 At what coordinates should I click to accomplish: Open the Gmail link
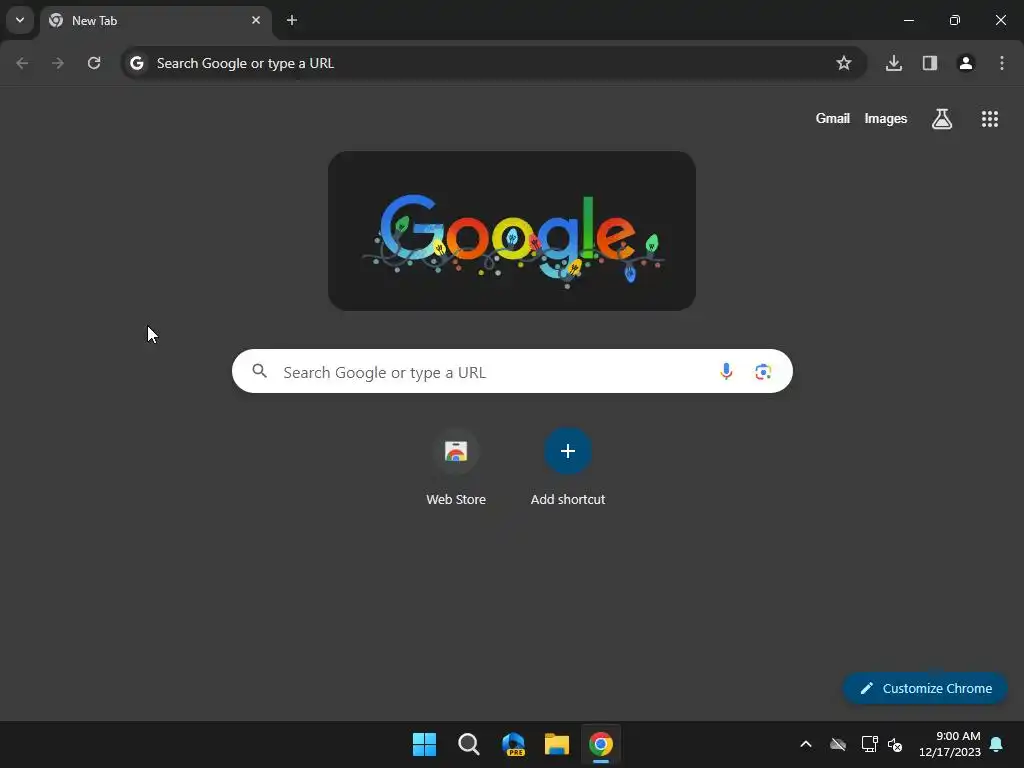(x=833, y=119)
